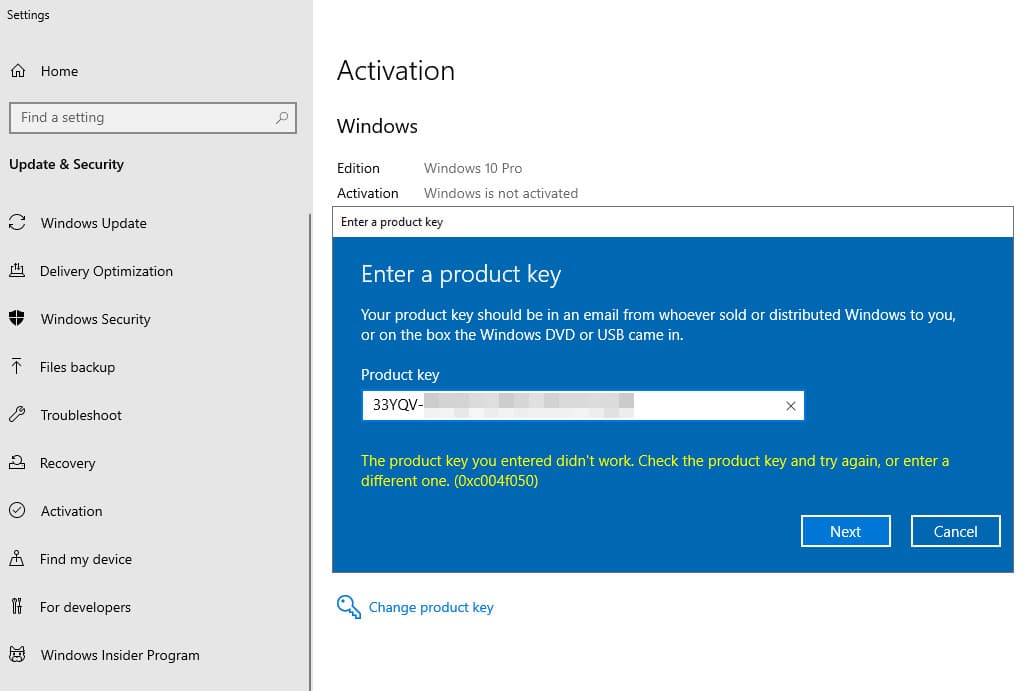This screenshot has width=1024, height=691.
Task: Click the Windows 10 Pro edition value
Action: (x=473, y=168)
